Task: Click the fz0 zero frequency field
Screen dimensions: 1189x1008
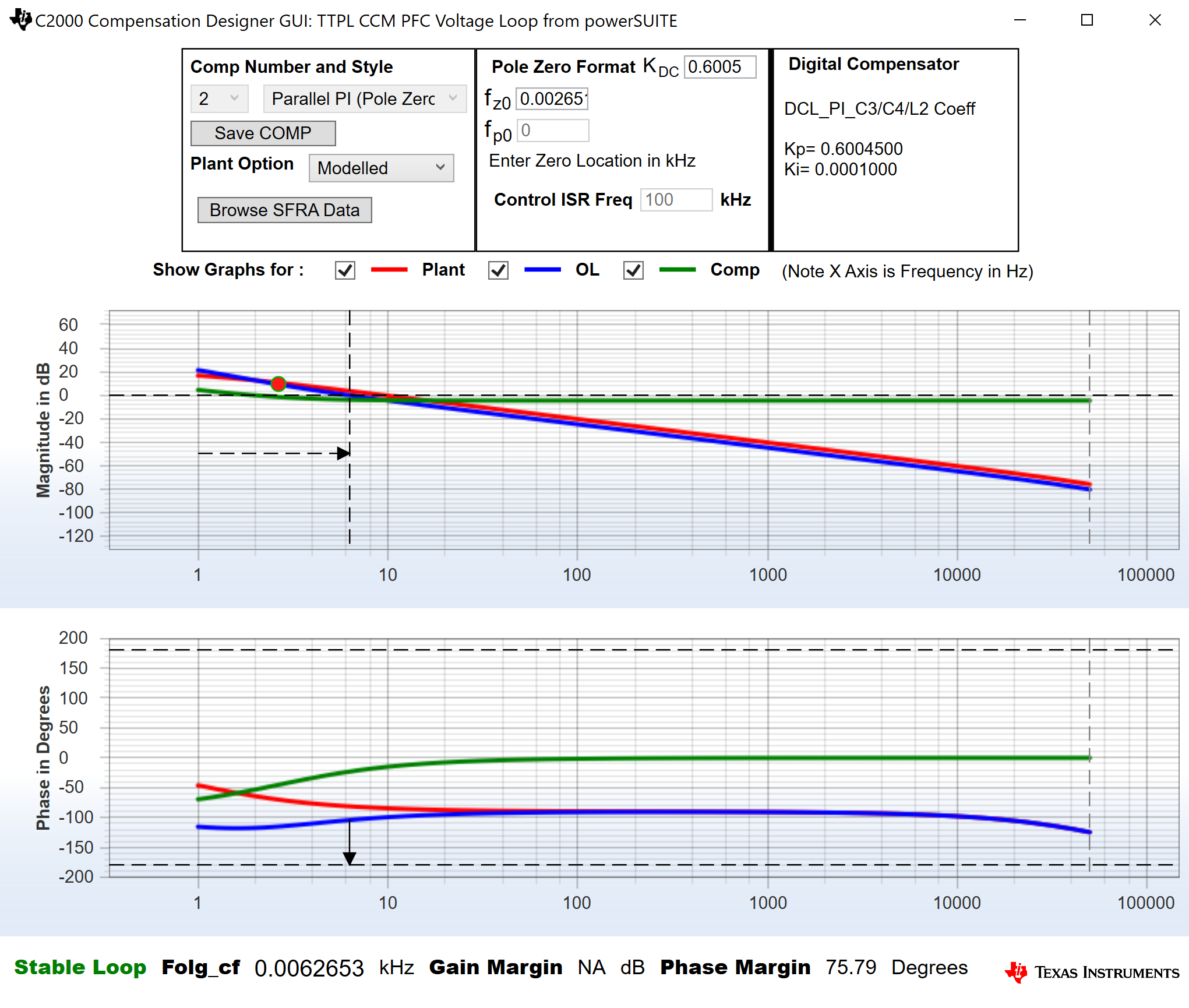Action: [552, 99]
